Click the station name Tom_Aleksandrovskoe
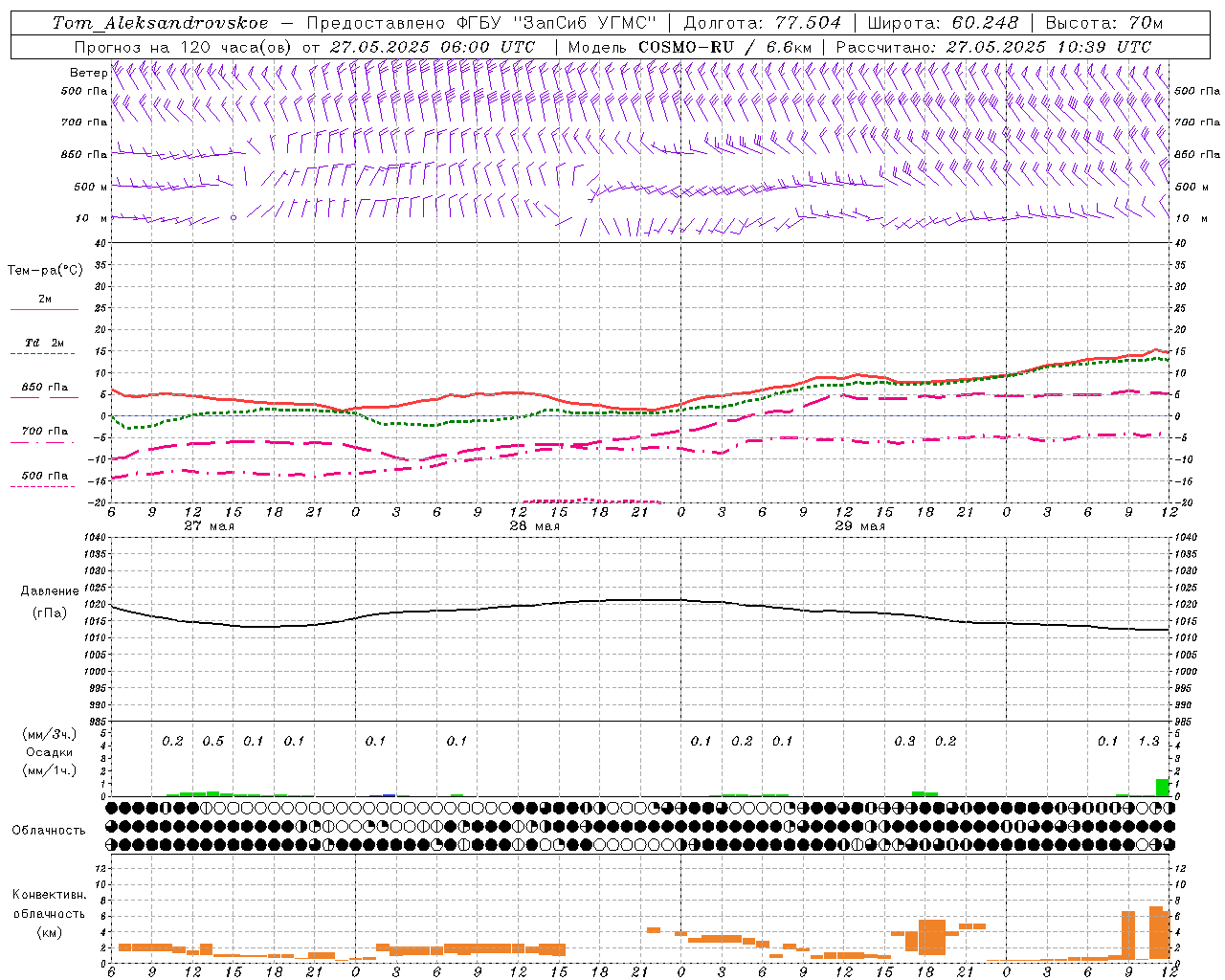 160,23
